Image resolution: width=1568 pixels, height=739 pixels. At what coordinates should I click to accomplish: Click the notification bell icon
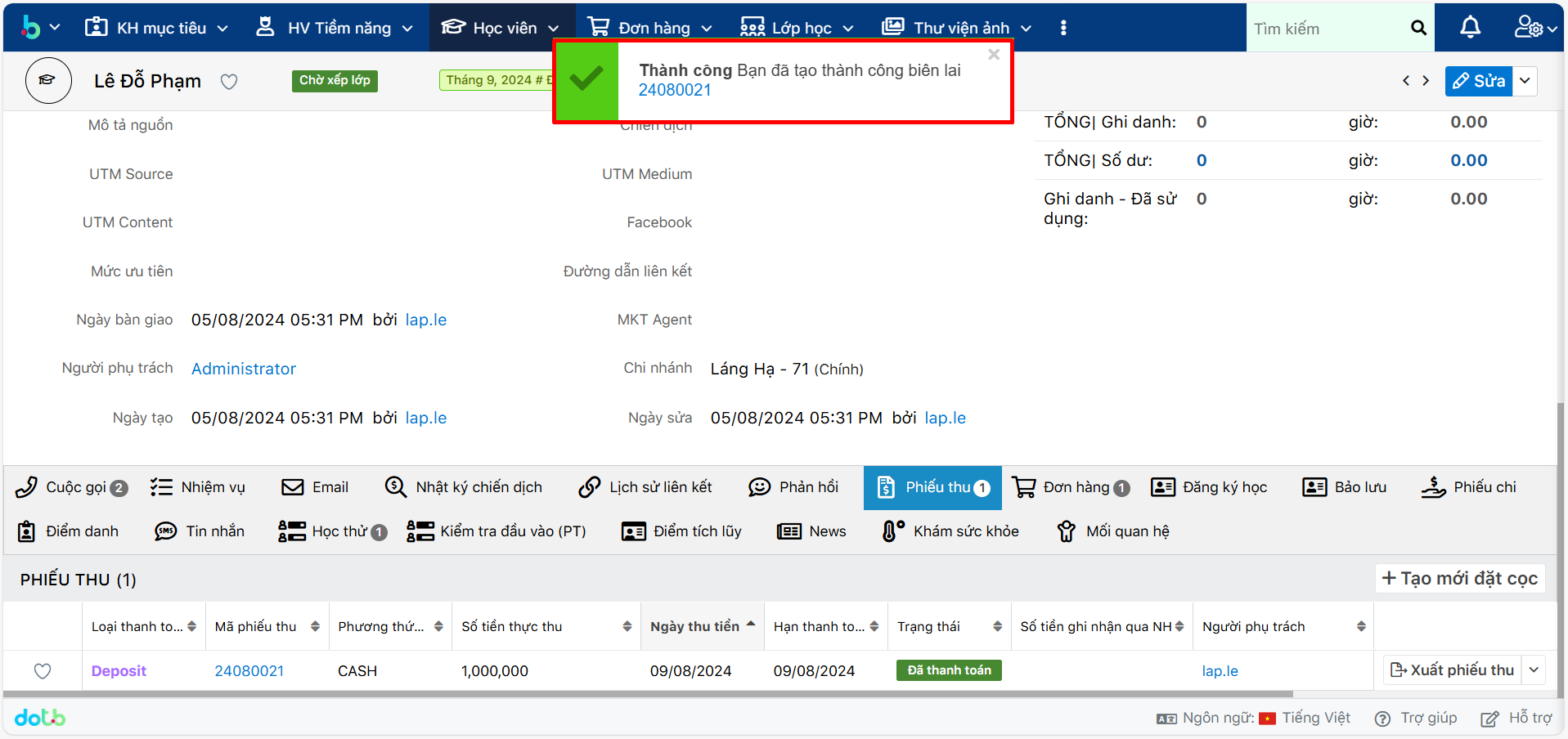pyautogui.click(x=1470, y=28)
